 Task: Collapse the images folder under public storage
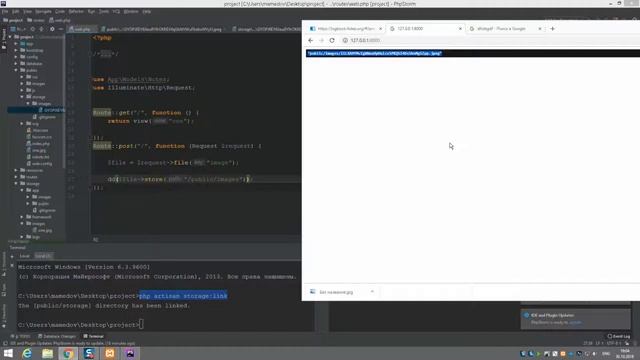(28, 103)
